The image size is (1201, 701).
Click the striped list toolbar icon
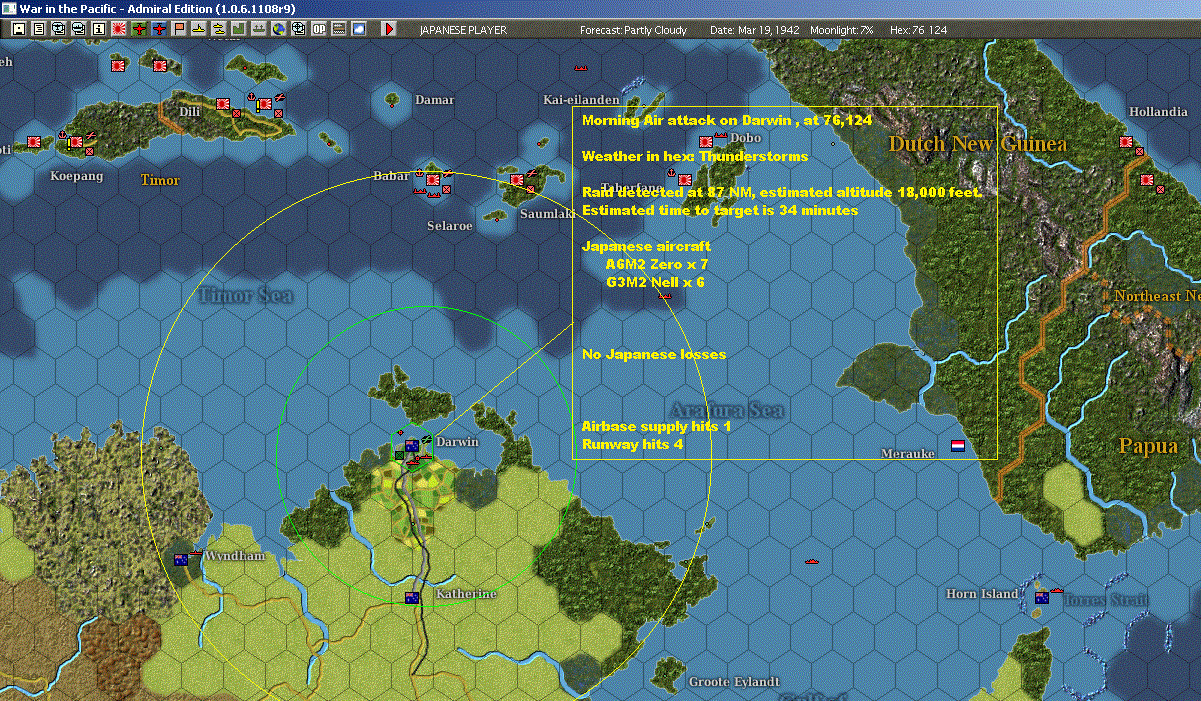tap(338, 29)
